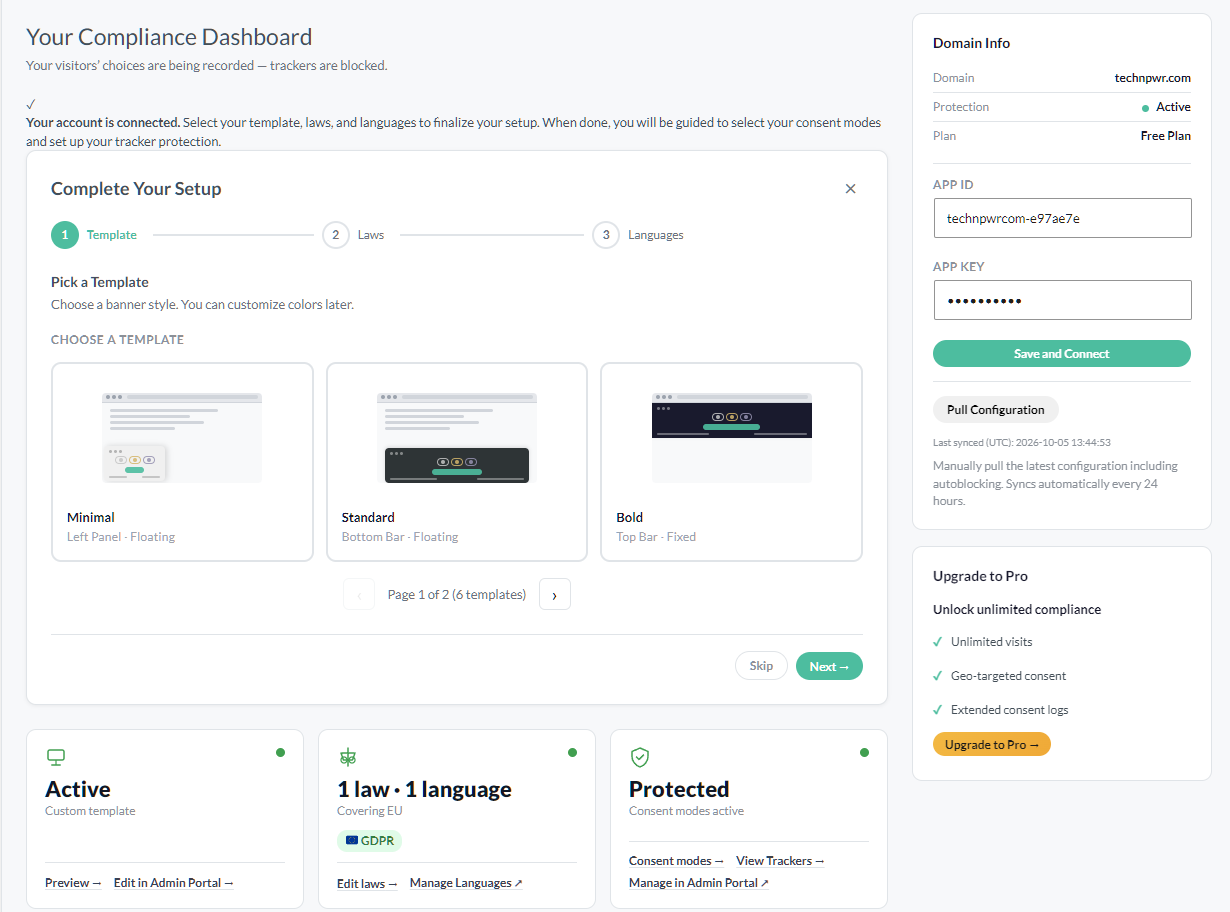Switch to the Languages step label

[x=656, y=235]
